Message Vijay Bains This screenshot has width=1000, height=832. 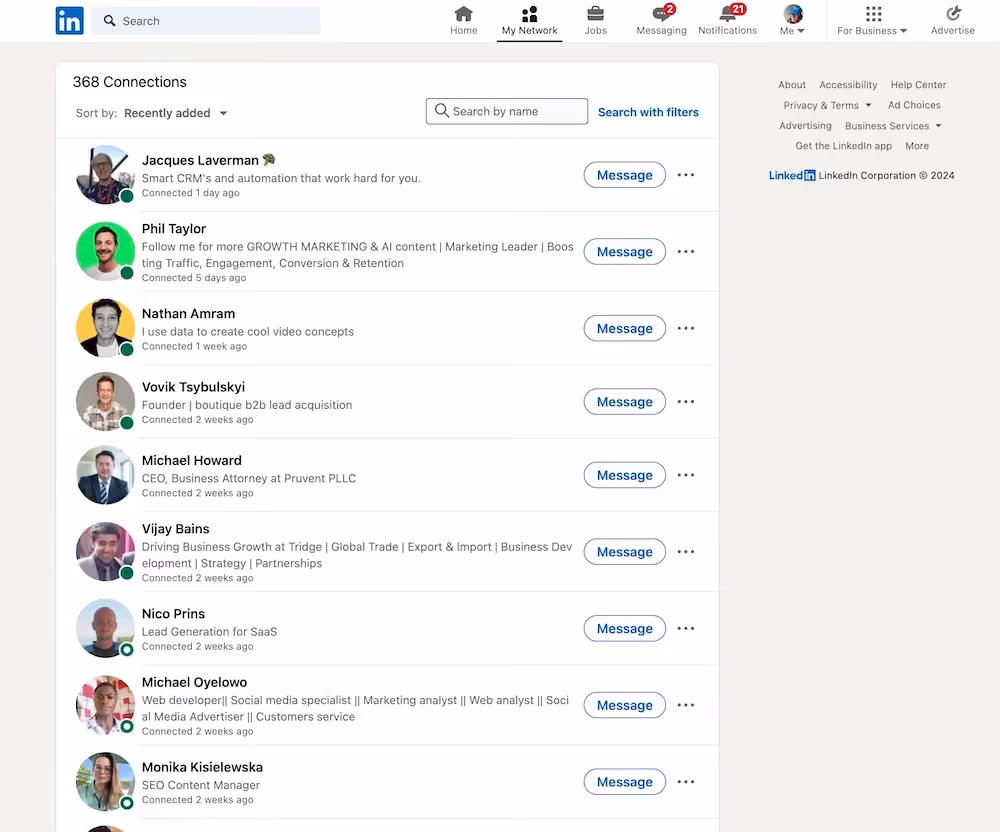[x=624, y=551]
